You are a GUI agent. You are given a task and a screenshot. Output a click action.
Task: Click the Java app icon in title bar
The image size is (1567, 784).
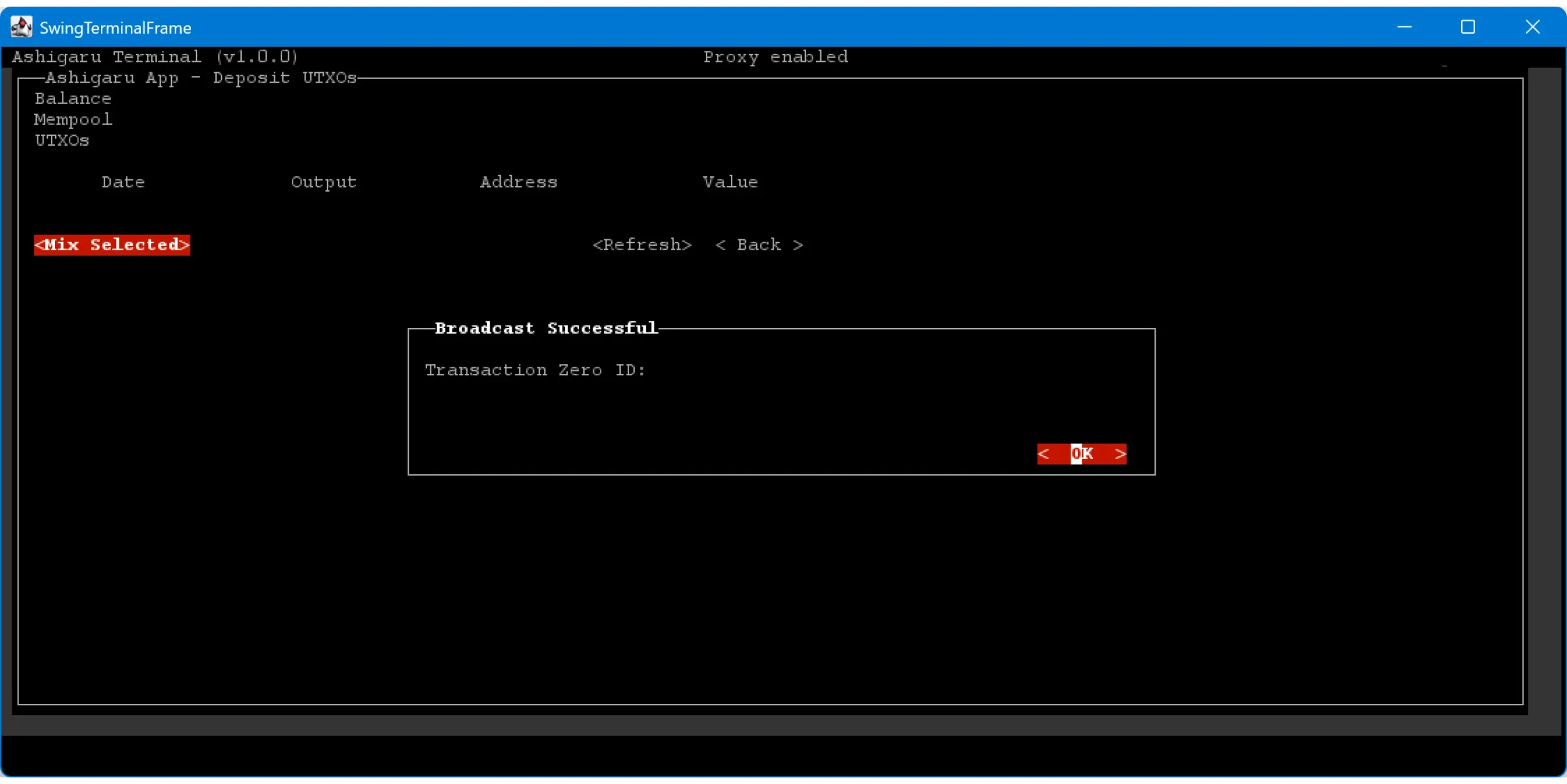(21, 27)
